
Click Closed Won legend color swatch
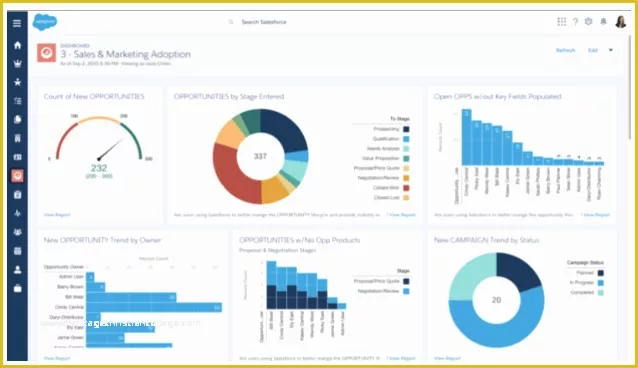[x=406, y=188]
